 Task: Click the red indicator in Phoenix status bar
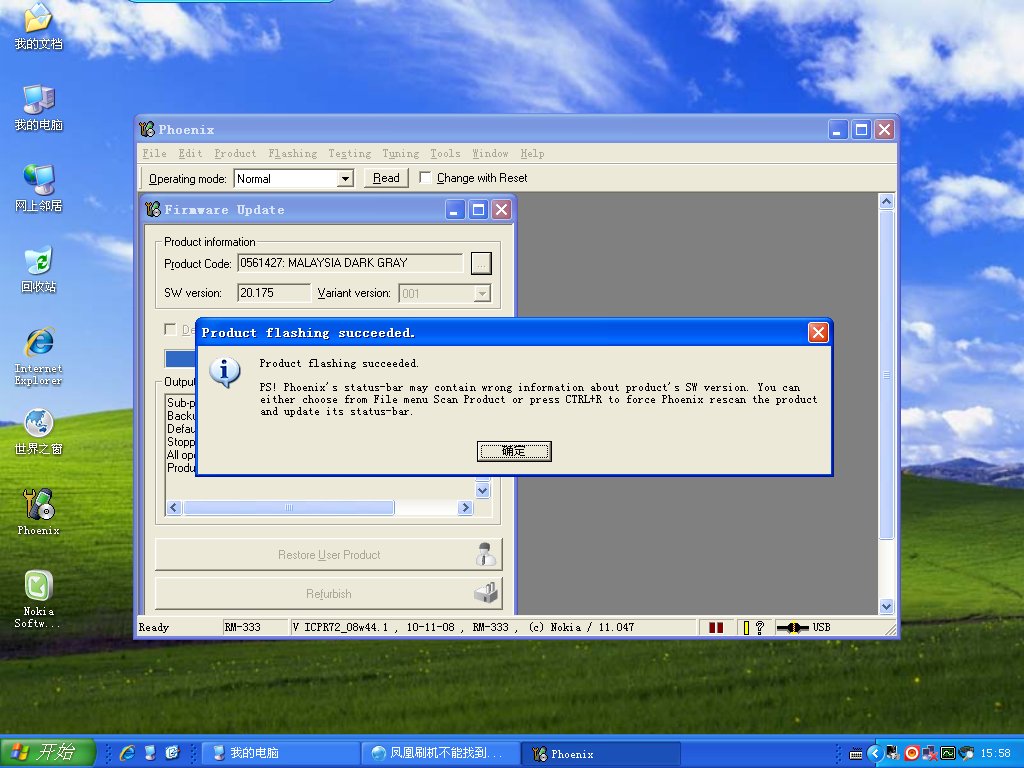point(716,628)
